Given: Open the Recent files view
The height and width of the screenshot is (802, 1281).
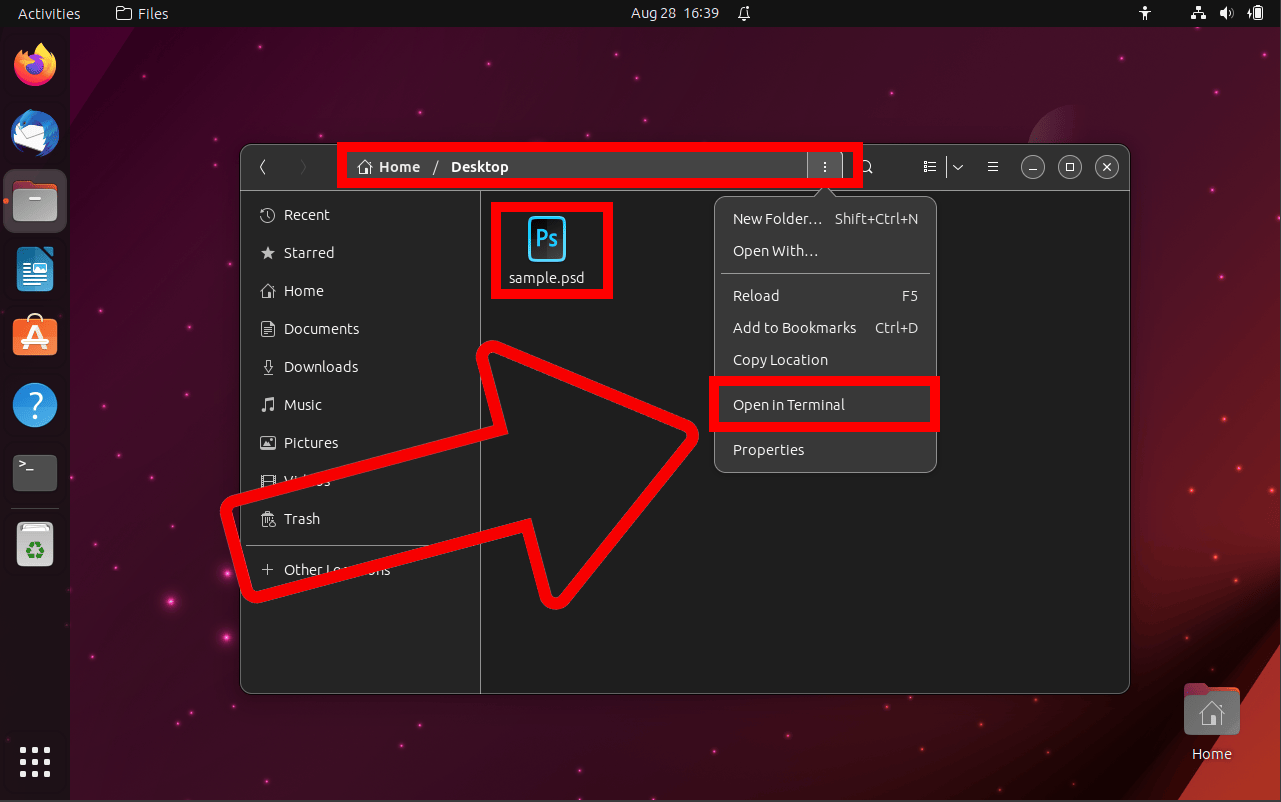Looking at the screenshot, I should pos(308,214).
